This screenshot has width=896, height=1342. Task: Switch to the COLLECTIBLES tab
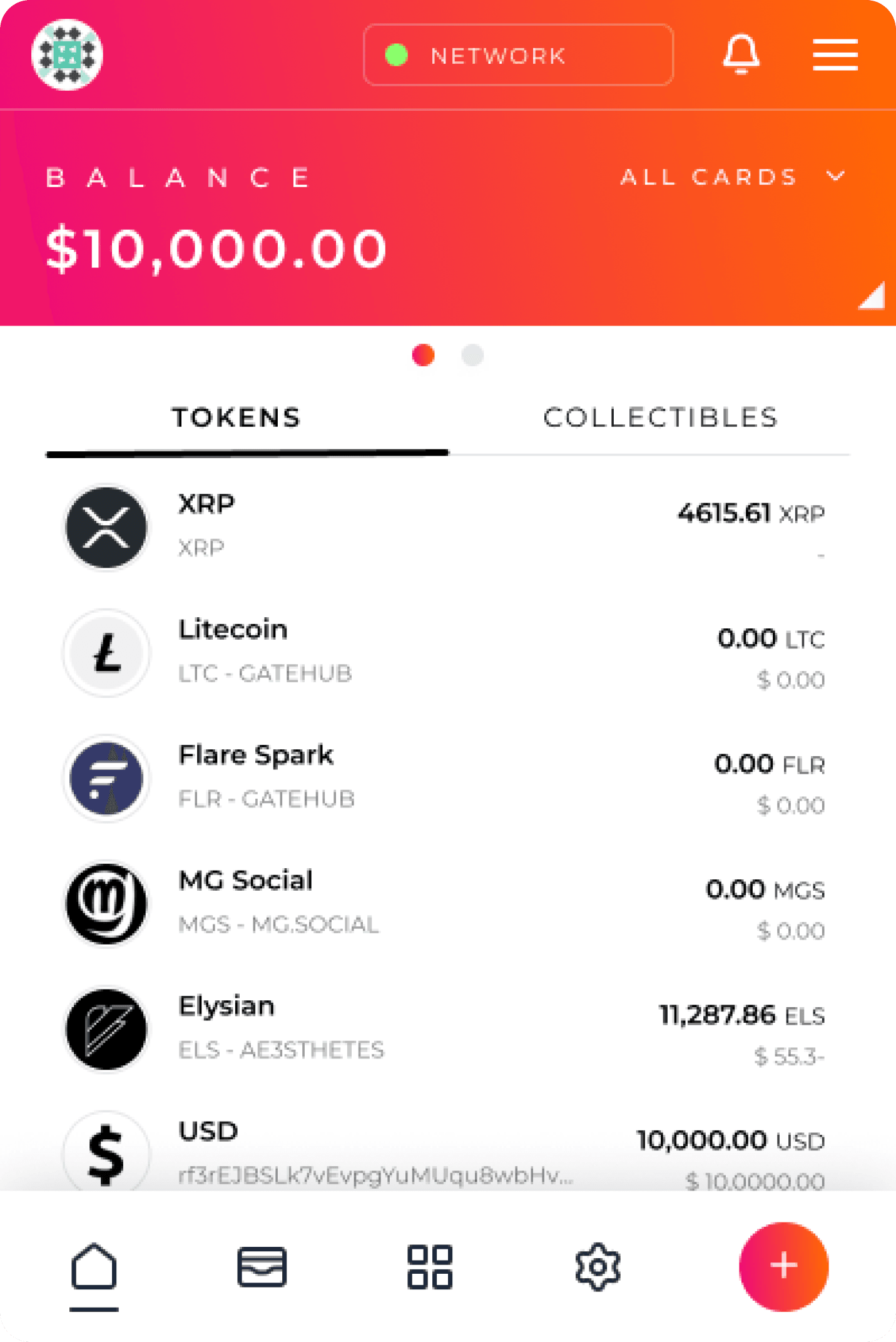(660, 418)
